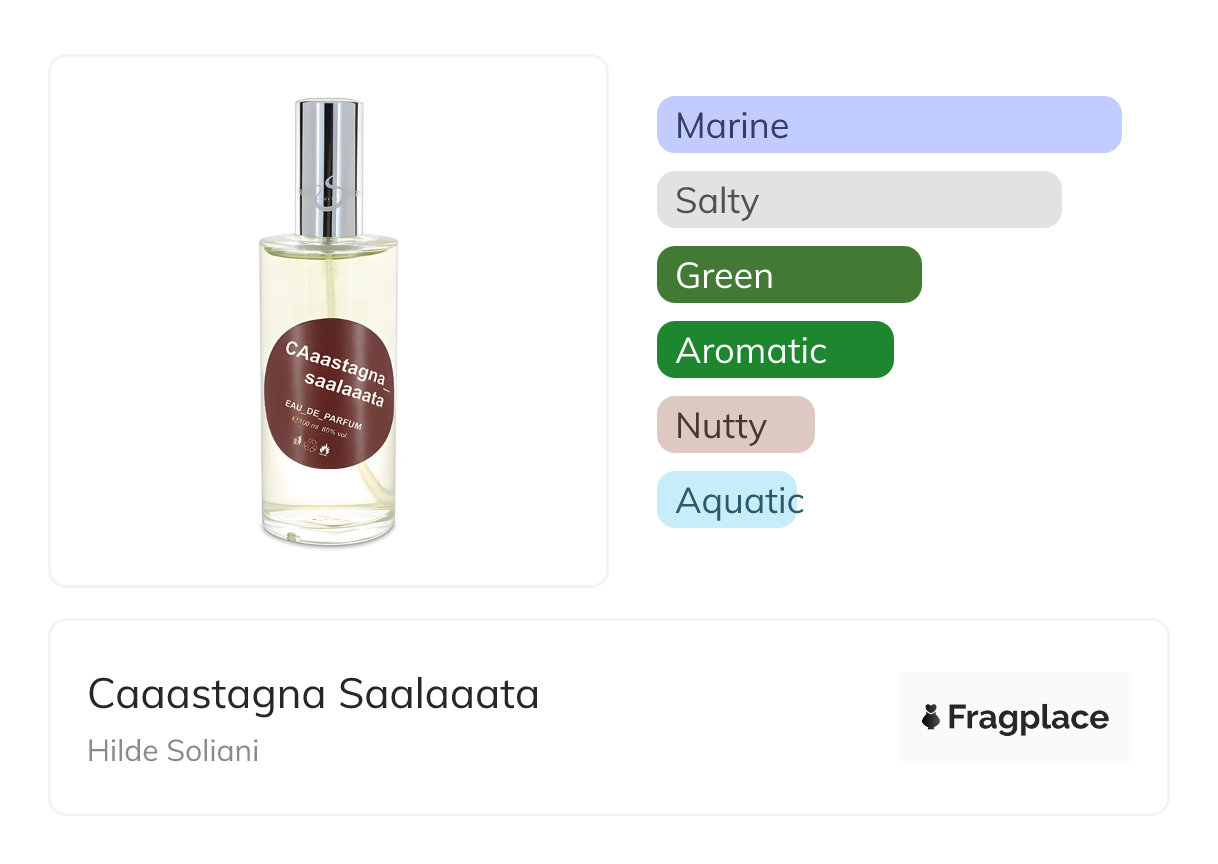Click the bin disposal symbol on label
1218x864 pixels.
(299, 440)
